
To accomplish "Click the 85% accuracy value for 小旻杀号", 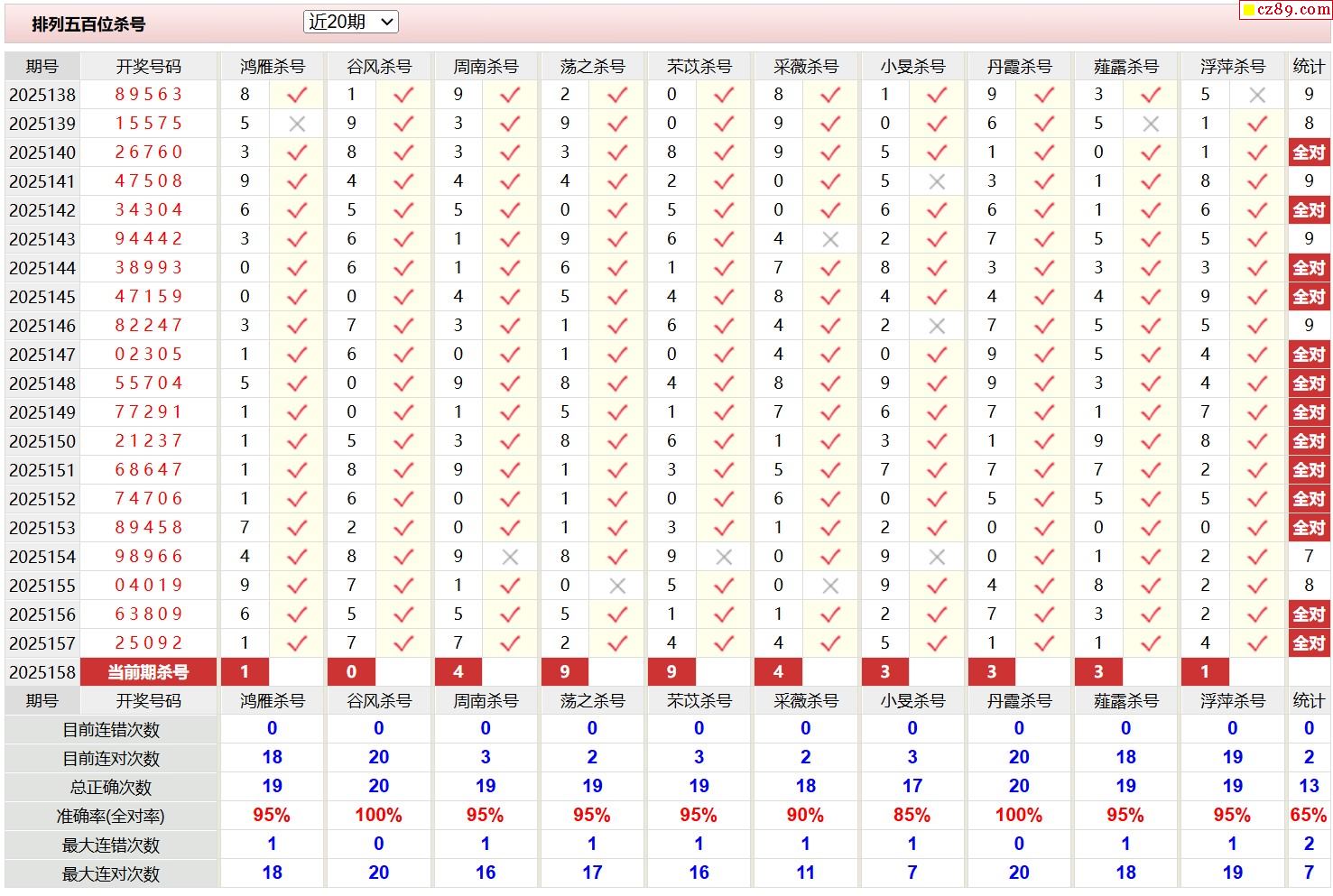I will tap(912, 815).
